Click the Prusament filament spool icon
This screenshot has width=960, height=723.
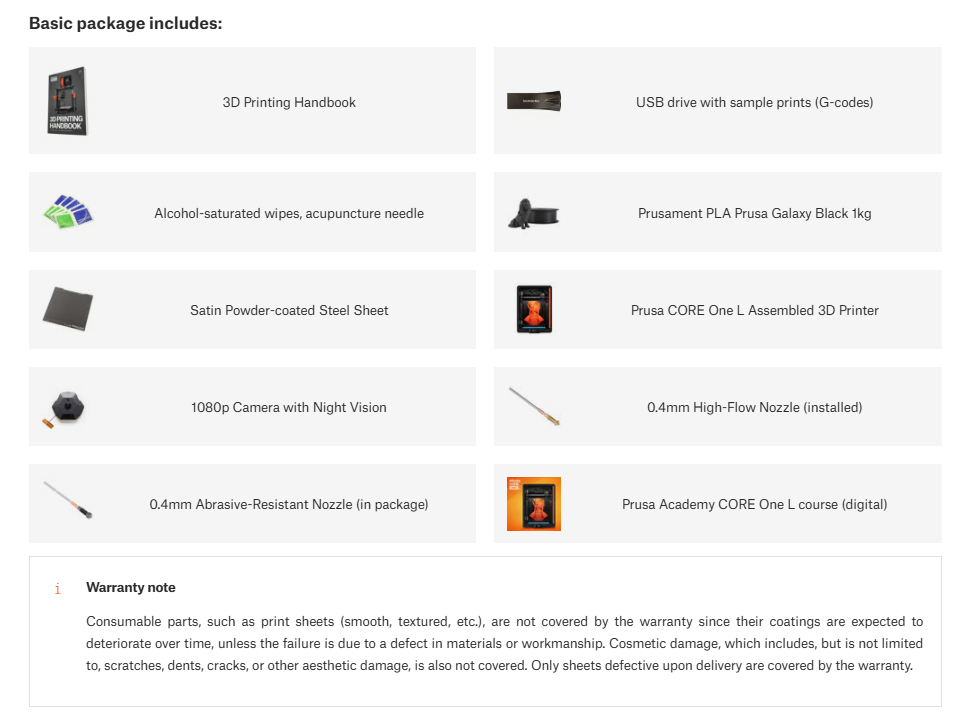coord(534,213)
